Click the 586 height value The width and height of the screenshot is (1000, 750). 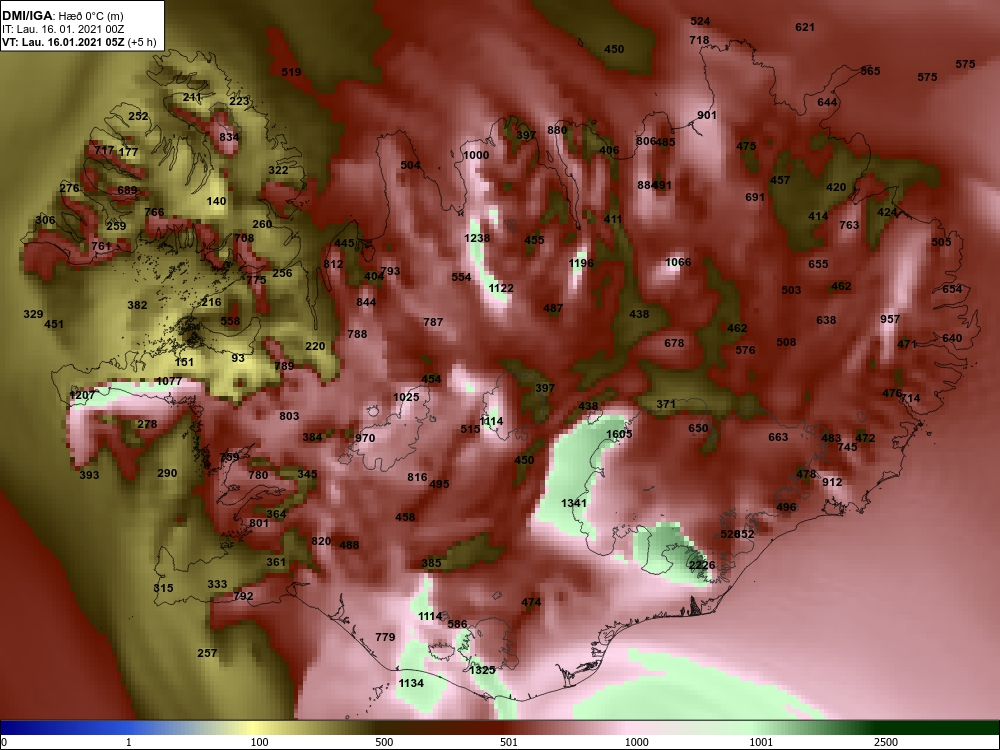tap(457, 624)
